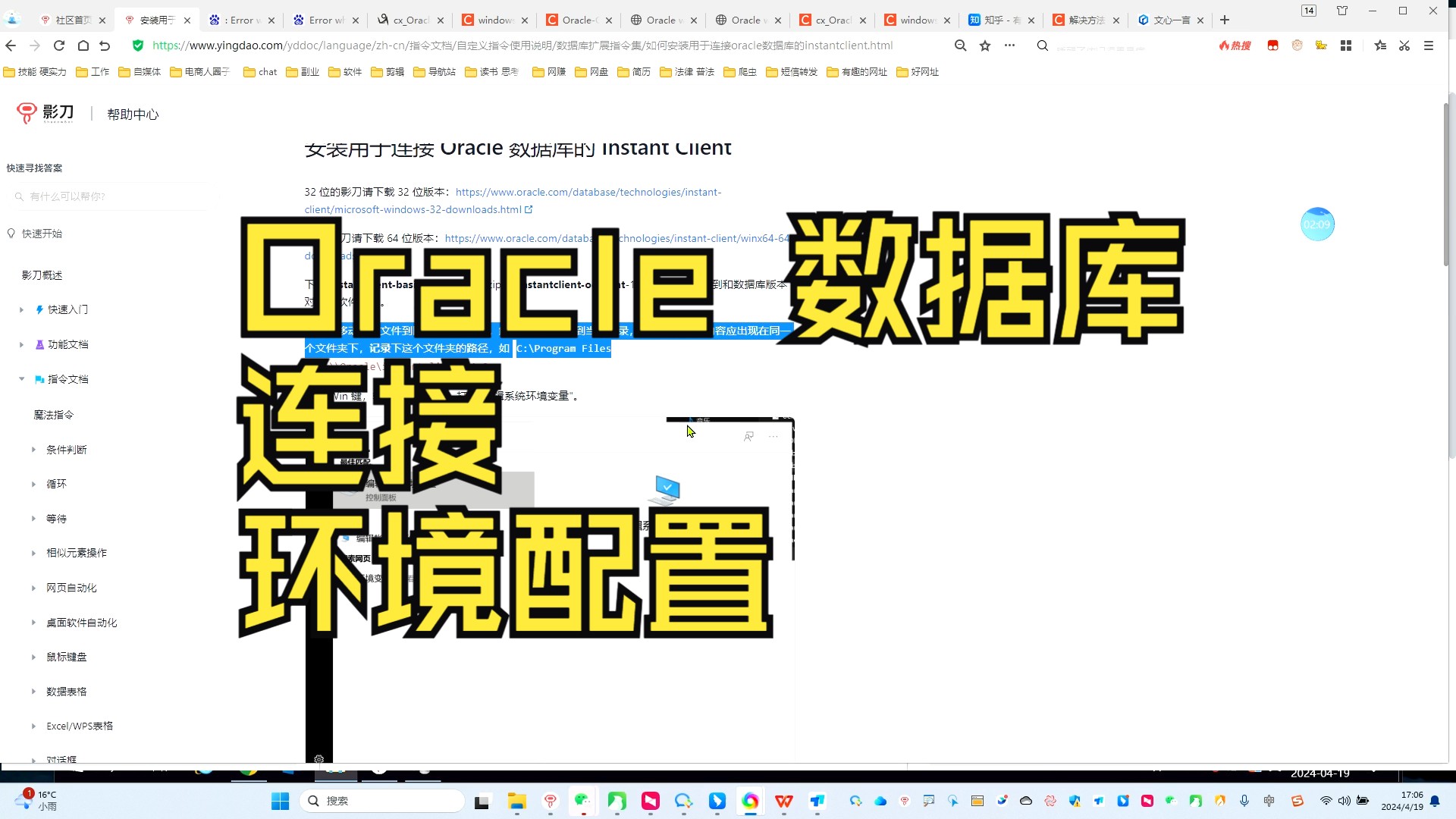
Task: Open the 好网址 bookmark folder
Action: (x=918, y=72)
